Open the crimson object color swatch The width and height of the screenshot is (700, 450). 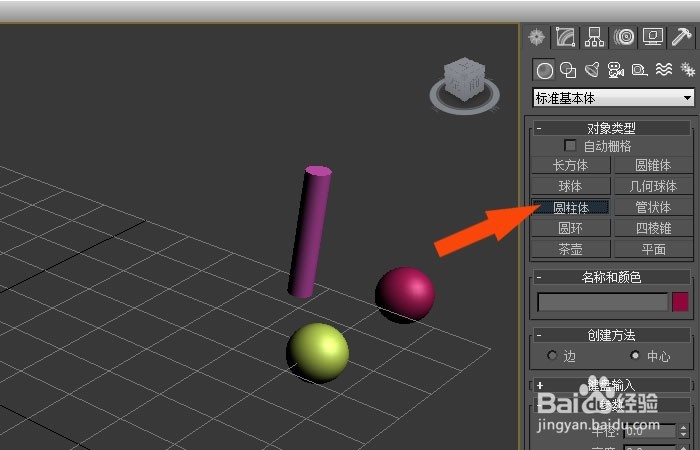click(x=680, y=302)
